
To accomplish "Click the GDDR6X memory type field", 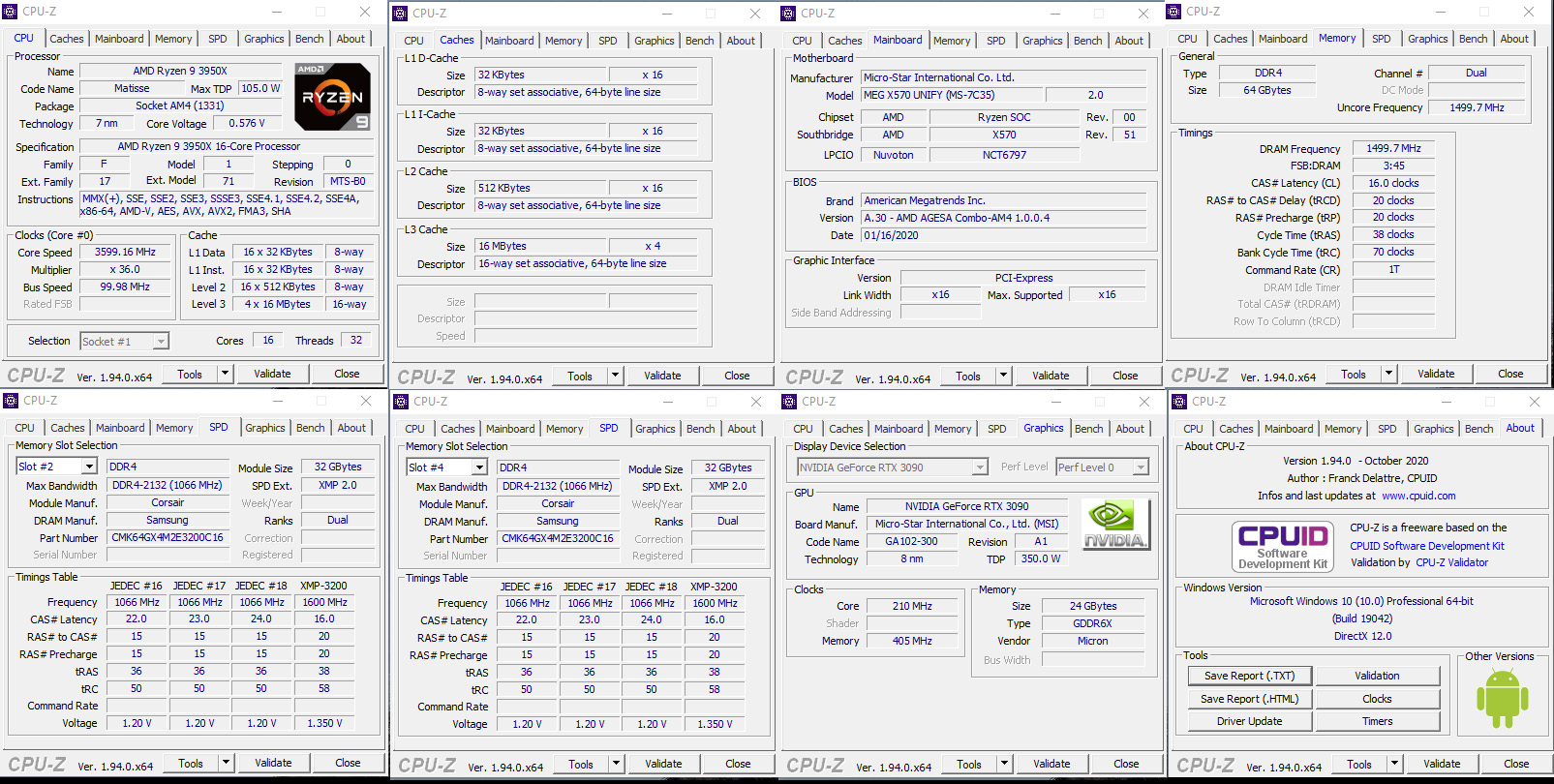I will point(1092,623).
